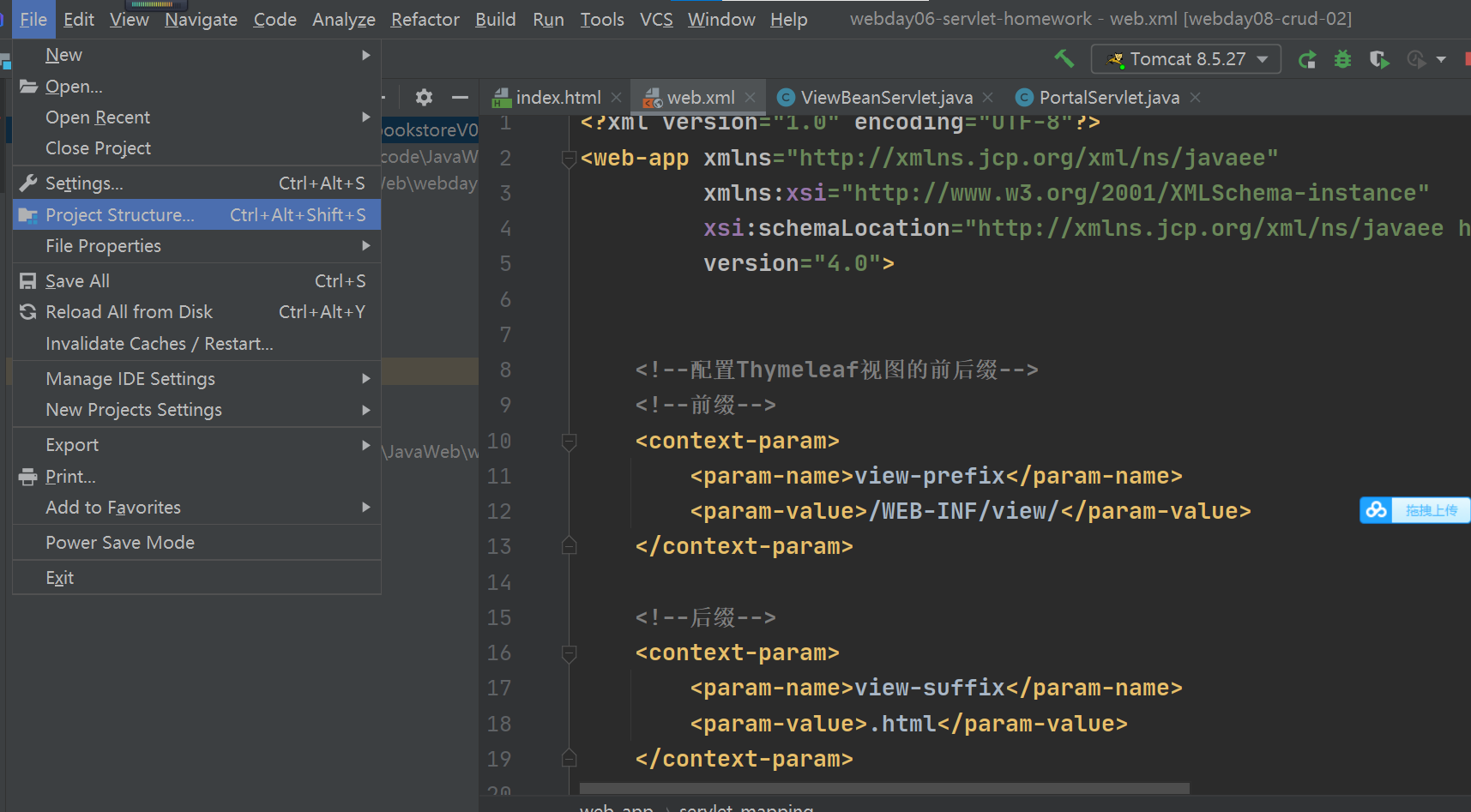Toggle Power Save Mode

(x=119, y=542)
